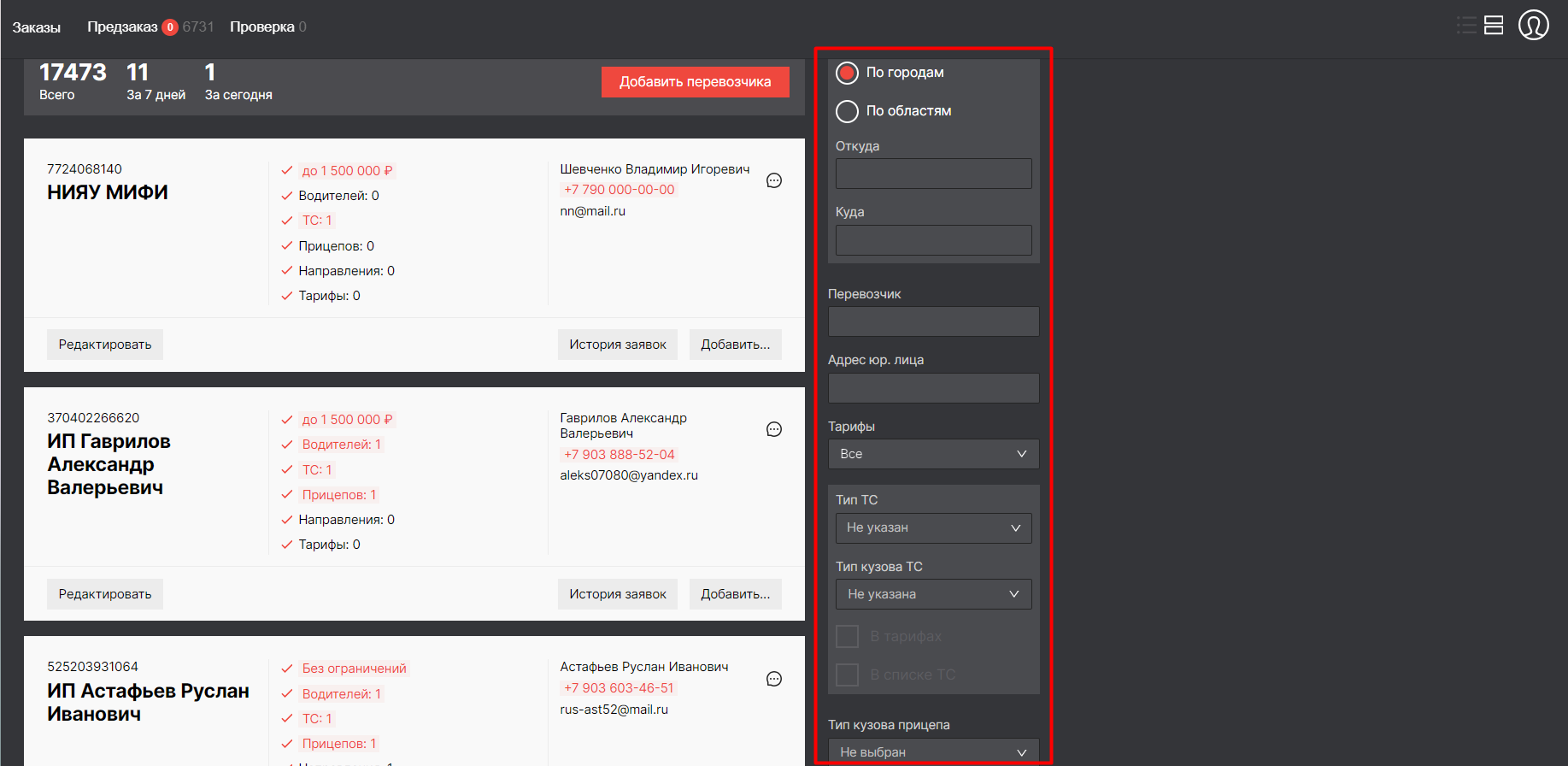Expand the Тип ТС dropdown
Screen dimensions: 1568x766
[x=933, y=528]
